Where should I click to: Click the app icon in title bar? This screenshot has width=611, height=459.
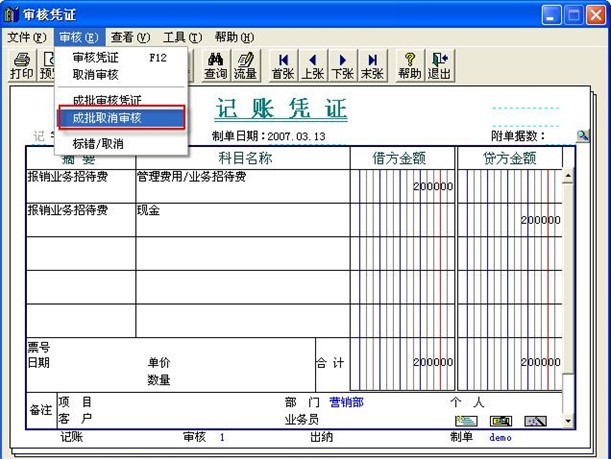pyautogui.click(x=11, y=14)
